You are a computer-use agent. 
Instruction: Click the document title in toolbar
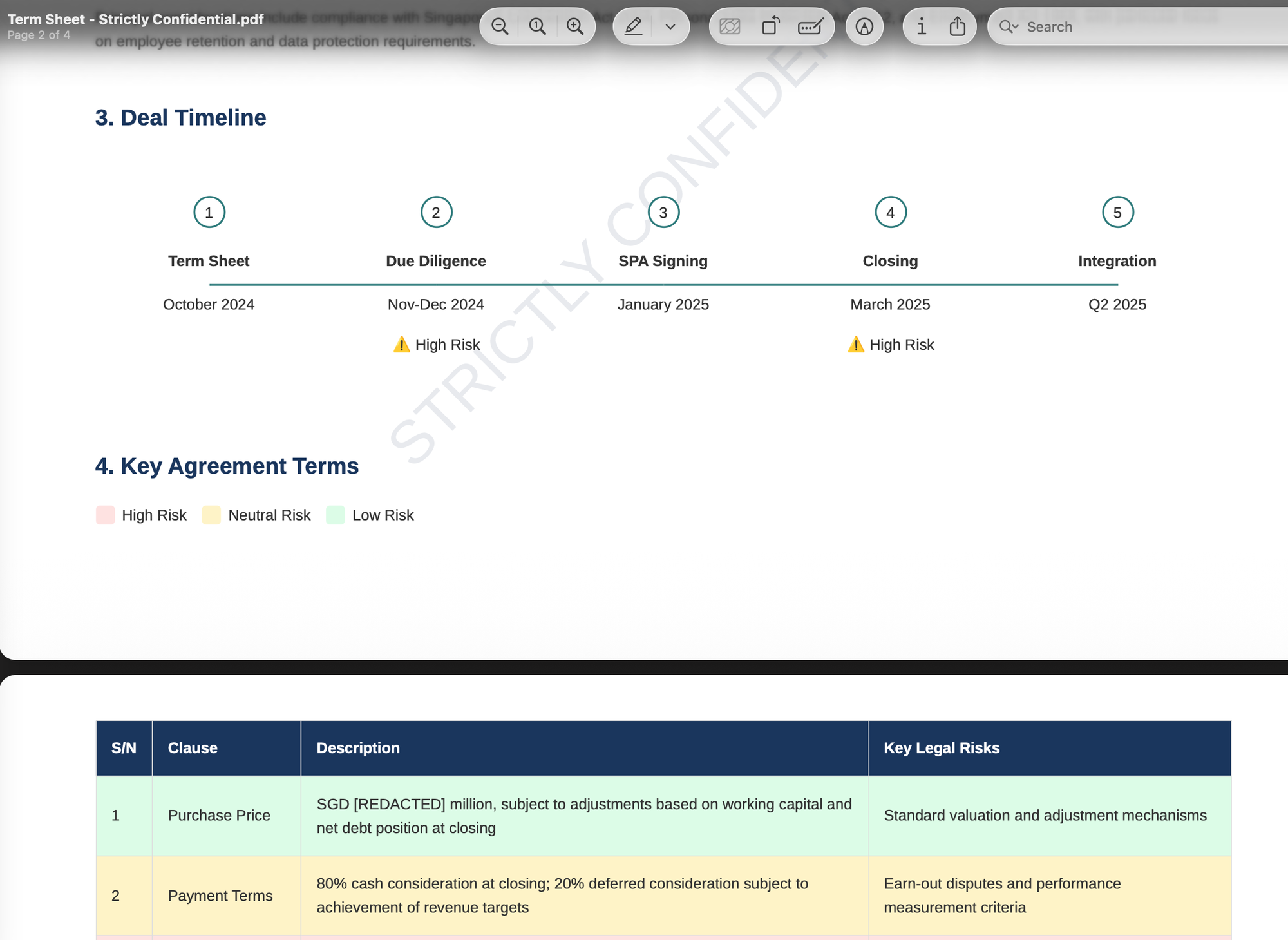(135, 19)
